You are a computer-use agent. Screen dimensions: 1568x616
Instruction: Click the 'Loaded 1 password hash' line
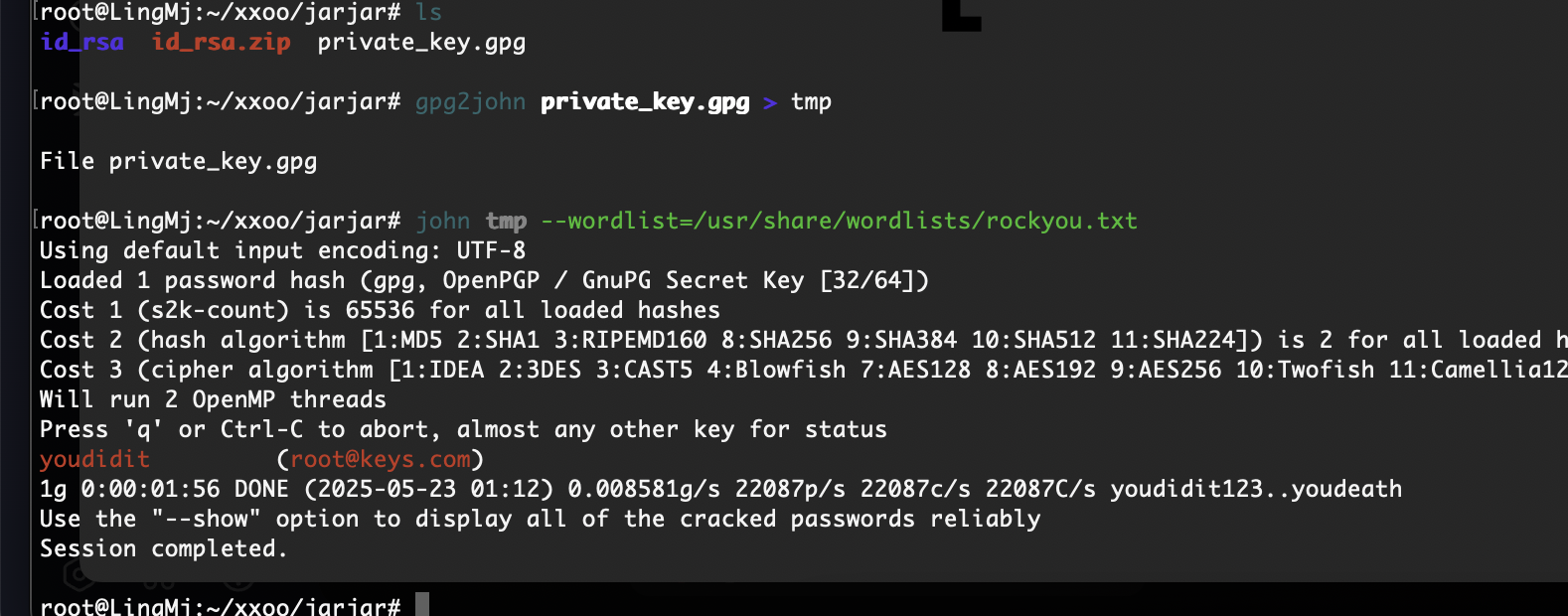click(x=484, y=280)
